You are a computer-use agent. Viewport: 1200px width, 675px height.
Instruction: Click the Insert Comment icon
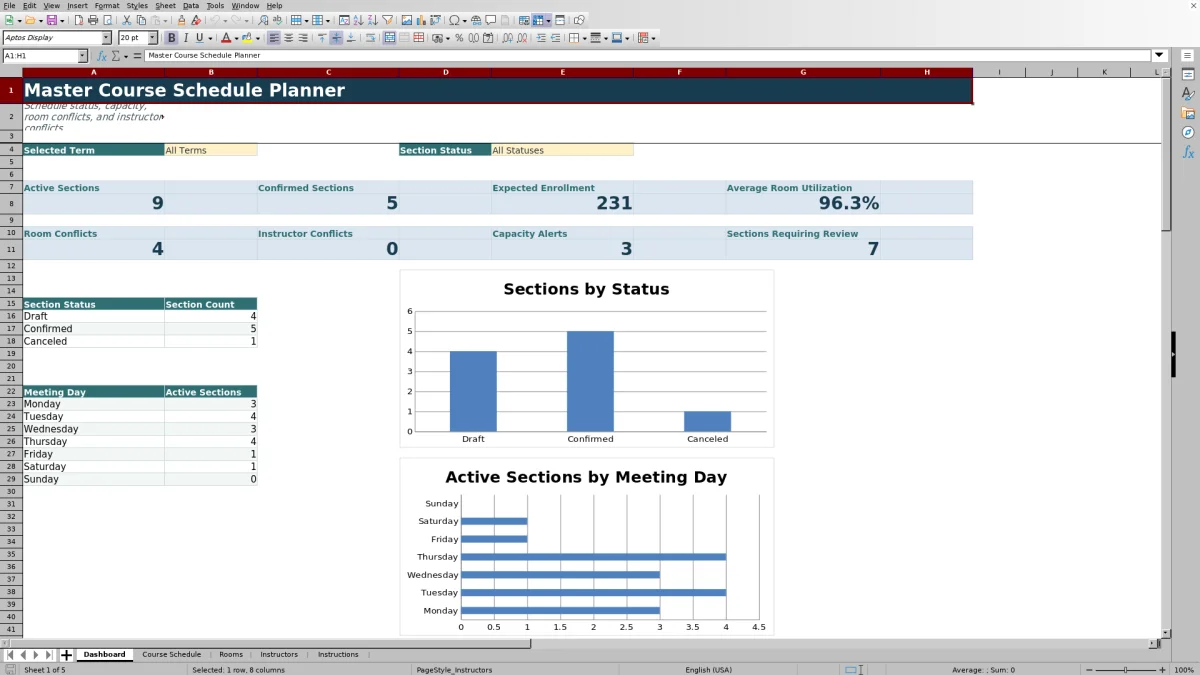pyautogui.click(x=491, y=20)
